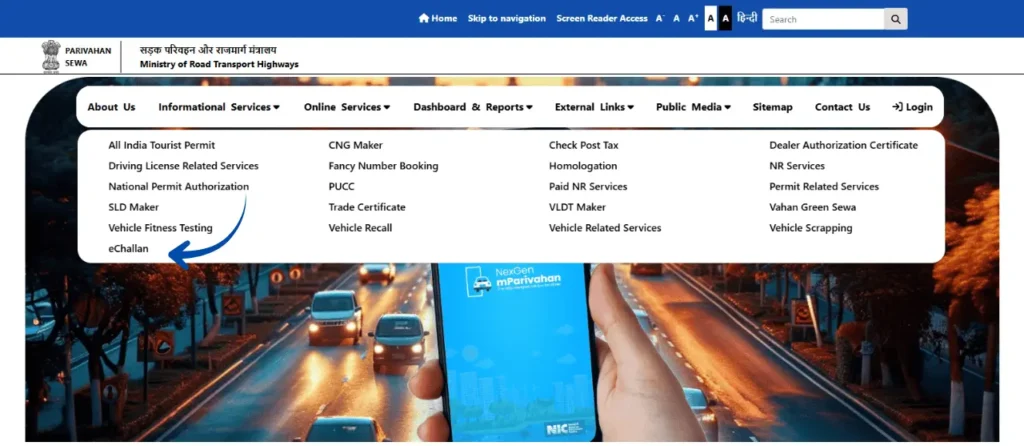Reset font size with normal A icon
The width and height of the screenshot is (1024, 446).
(x=676, y=18)
